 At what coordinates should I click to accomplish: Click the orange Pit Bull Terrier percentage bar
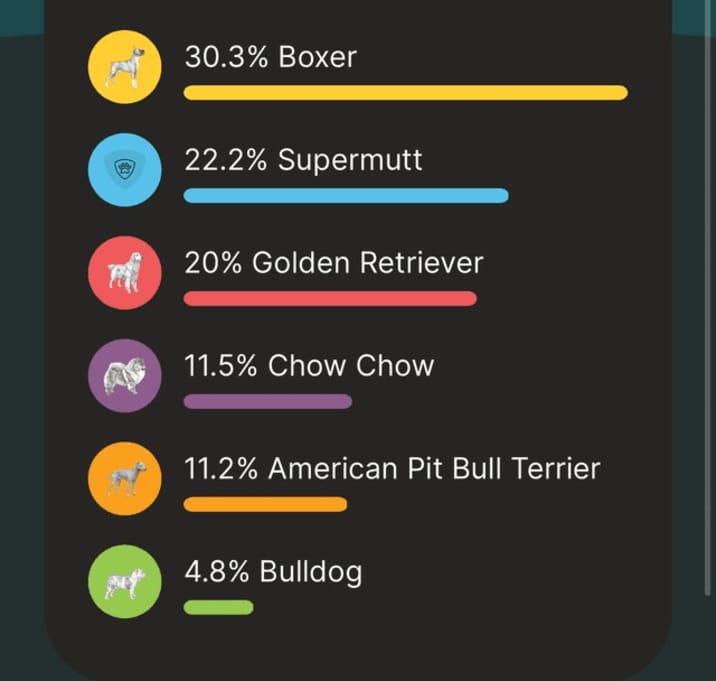click(x=265, y=504)
